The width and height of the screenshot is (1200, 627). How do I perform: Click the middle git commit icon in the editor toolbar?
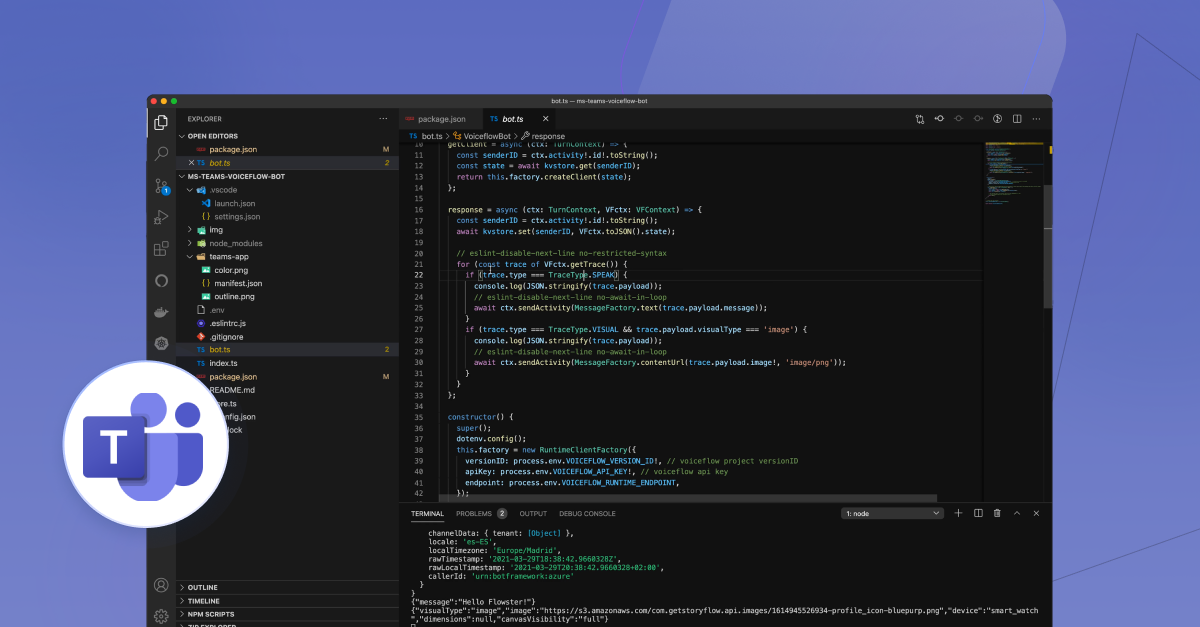(958, 118)
